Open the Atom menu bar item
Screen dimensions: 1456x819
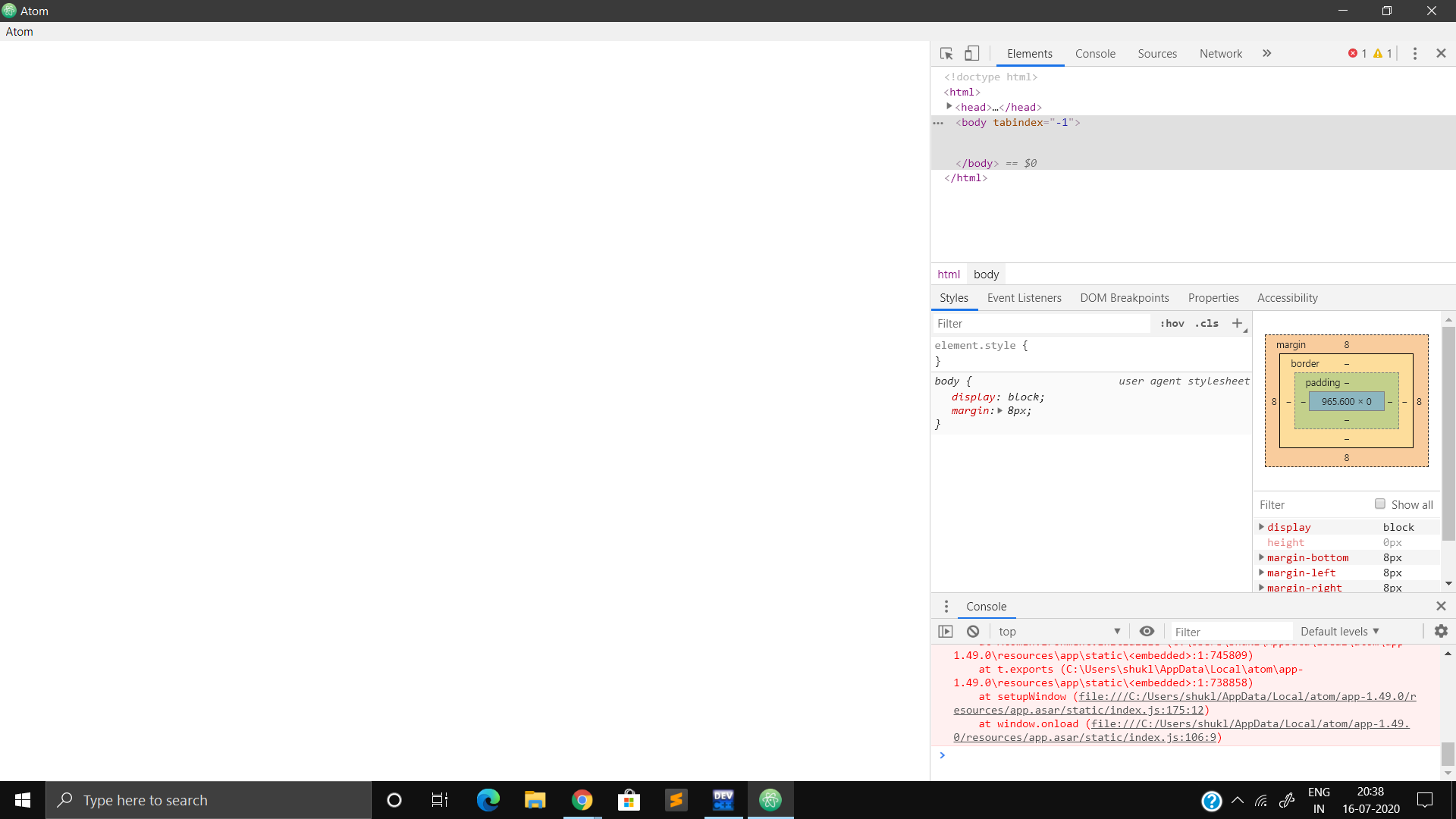[20, 32]
